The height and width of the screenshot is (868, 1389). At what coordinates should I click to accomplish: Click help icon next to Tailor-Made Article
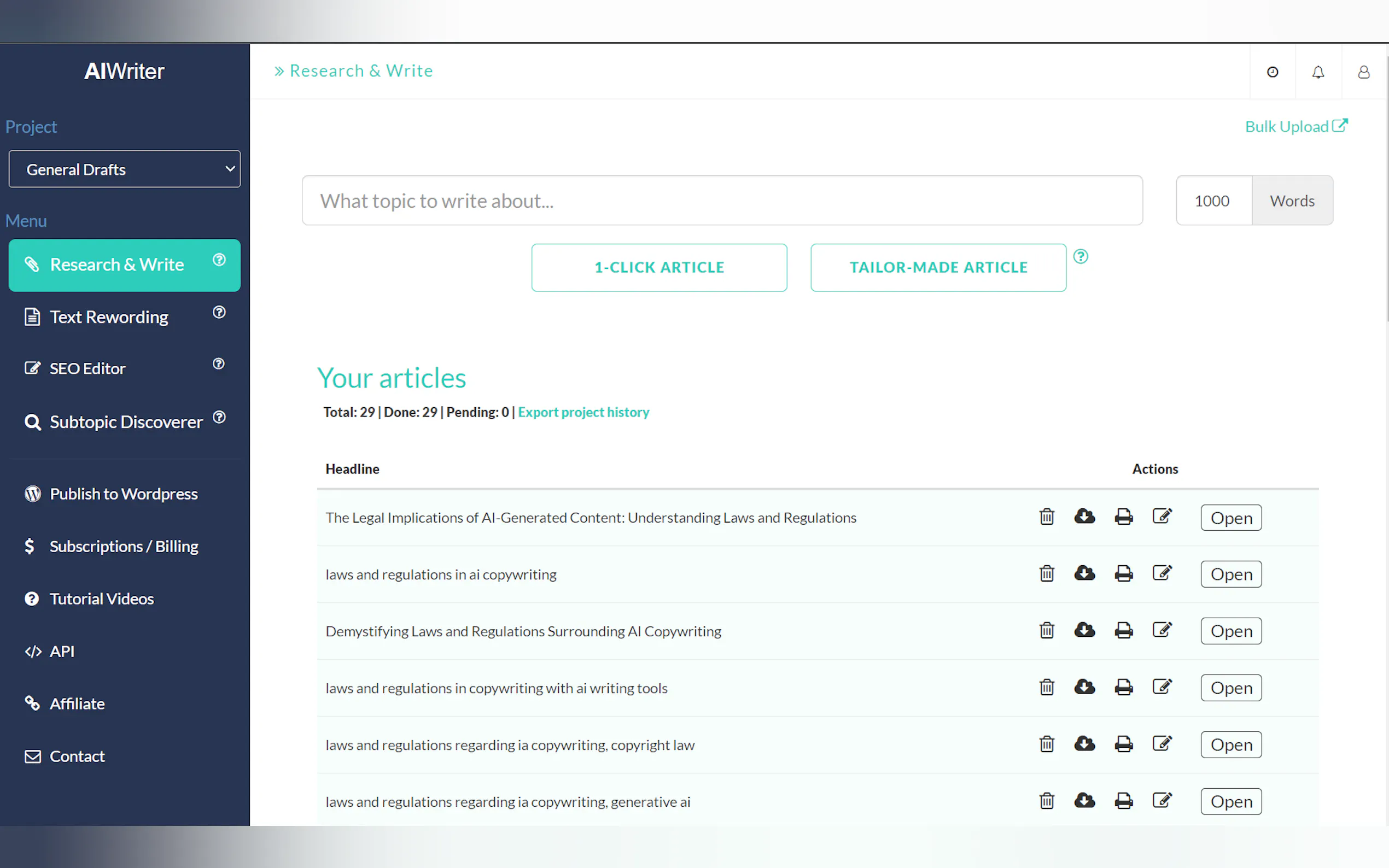point(1080,256)
